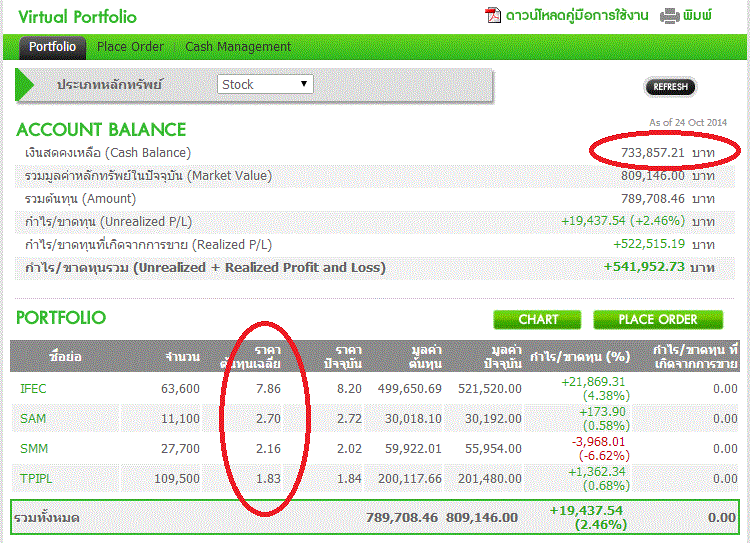Click the As of 24 Oct 2014 date
The height and width of the screenshot is (543, 753).
coord(688,123)
